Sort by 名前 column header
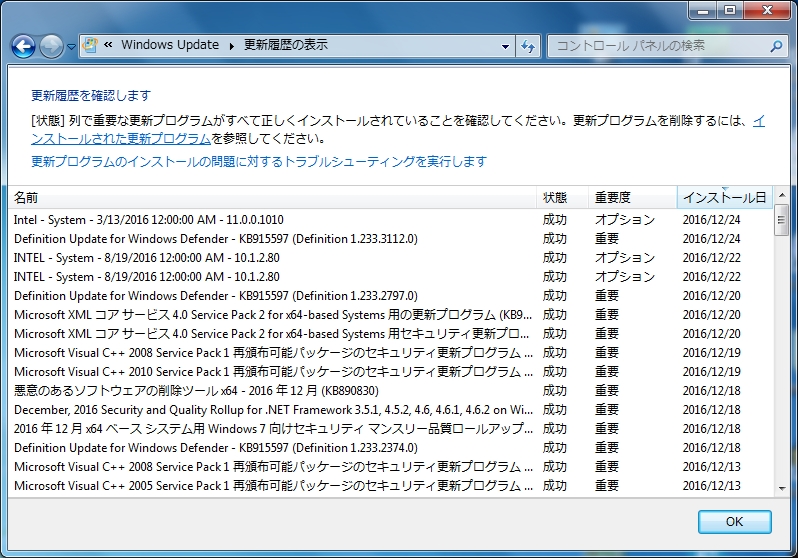This screenshot has width=798, height=558. 272,198
